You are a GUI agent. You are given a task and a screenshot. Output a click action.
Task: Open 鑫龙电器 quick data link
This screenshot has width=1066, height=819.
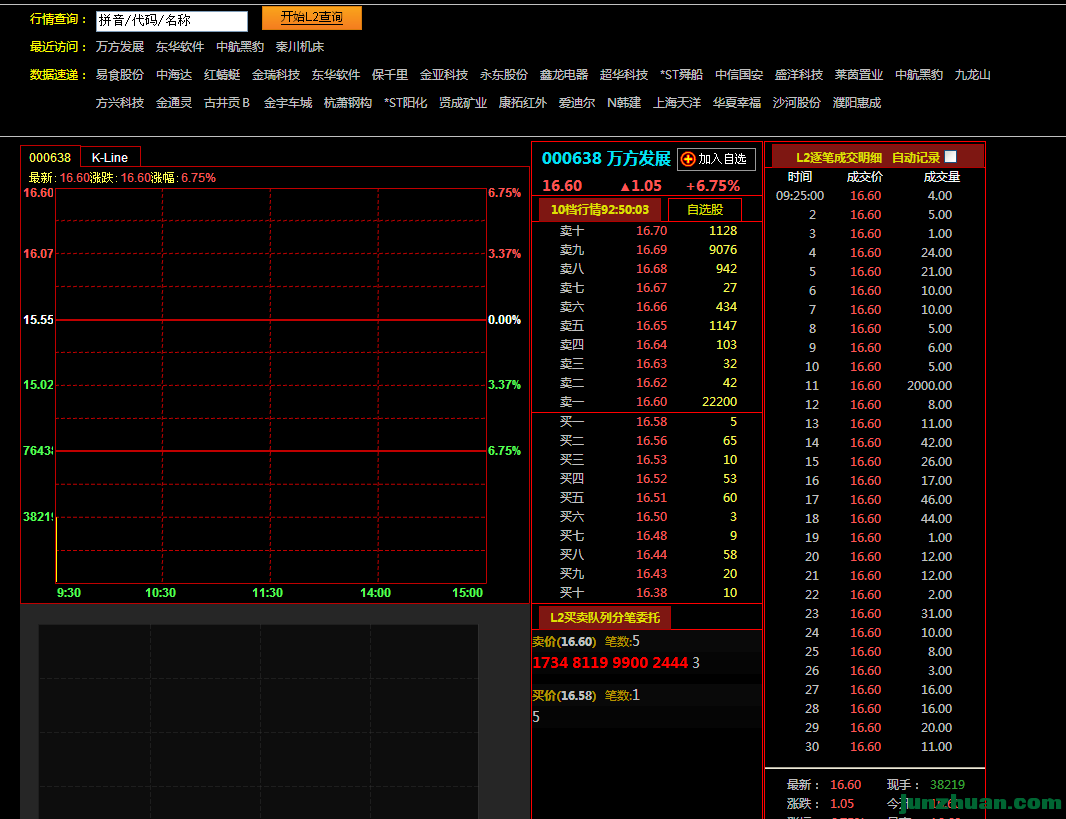[x=564, y=75]
